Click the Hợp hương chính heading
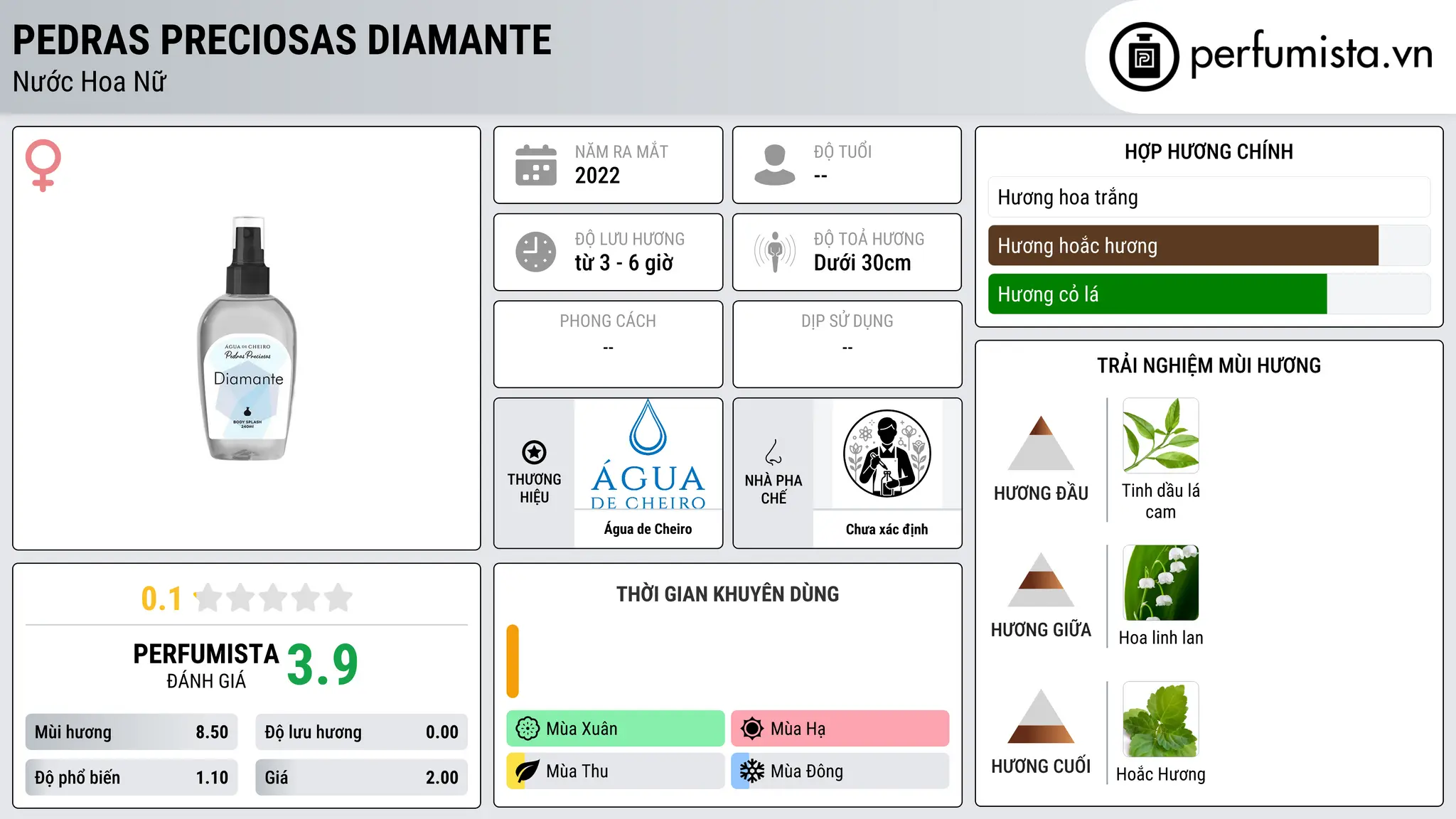Image resolution: width=1456 pixels, height=819 pixels. pyautogui.click(x=1209, y=151)
